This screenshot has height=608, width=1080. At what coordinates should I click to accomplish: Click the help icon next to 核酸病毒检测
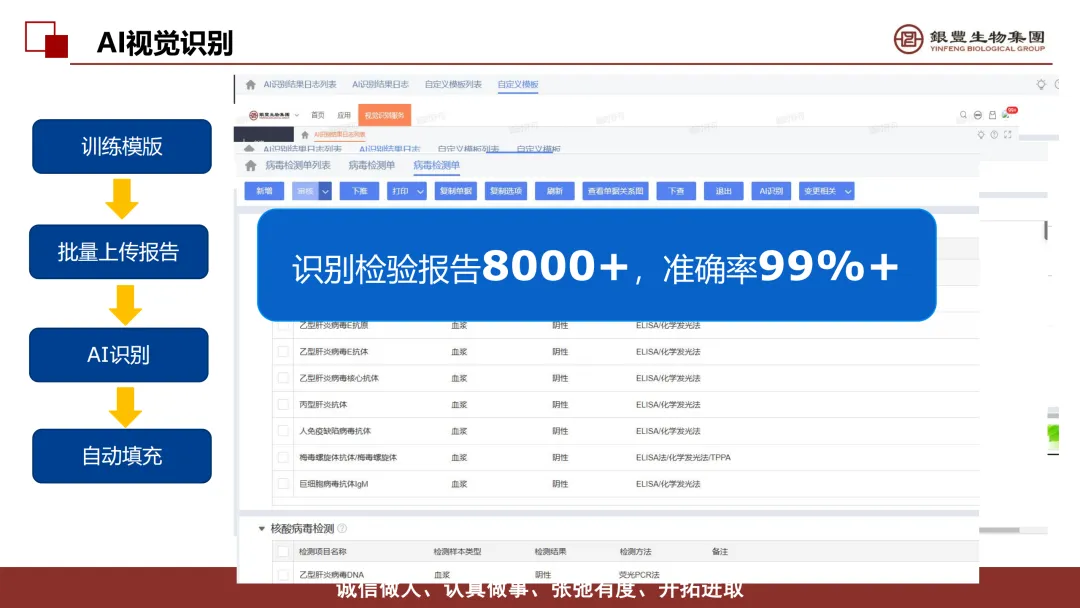click(x=342, y=528)
